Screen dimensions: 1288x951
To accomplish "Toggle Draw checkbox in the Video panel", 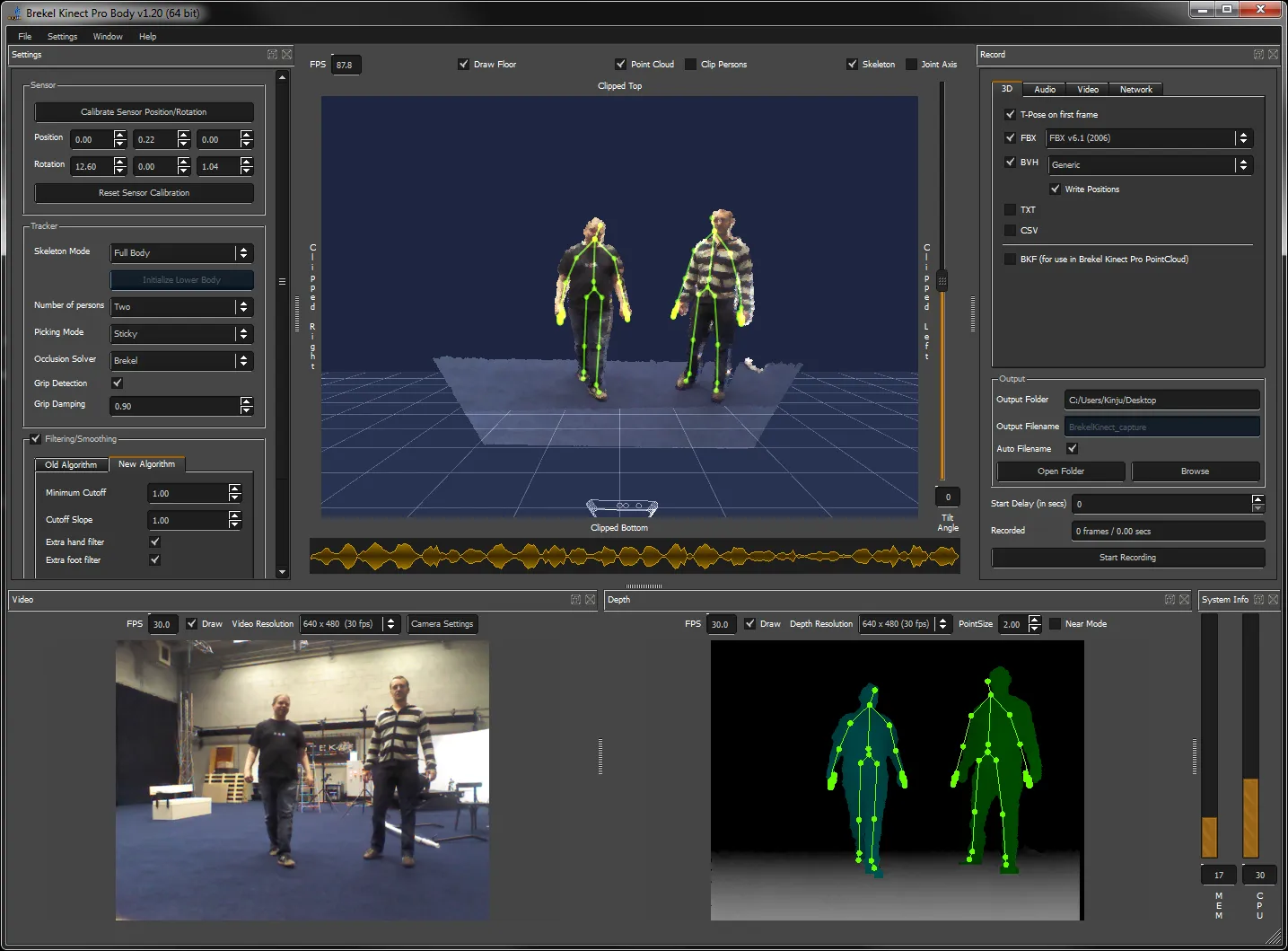I will coord(191,623).
